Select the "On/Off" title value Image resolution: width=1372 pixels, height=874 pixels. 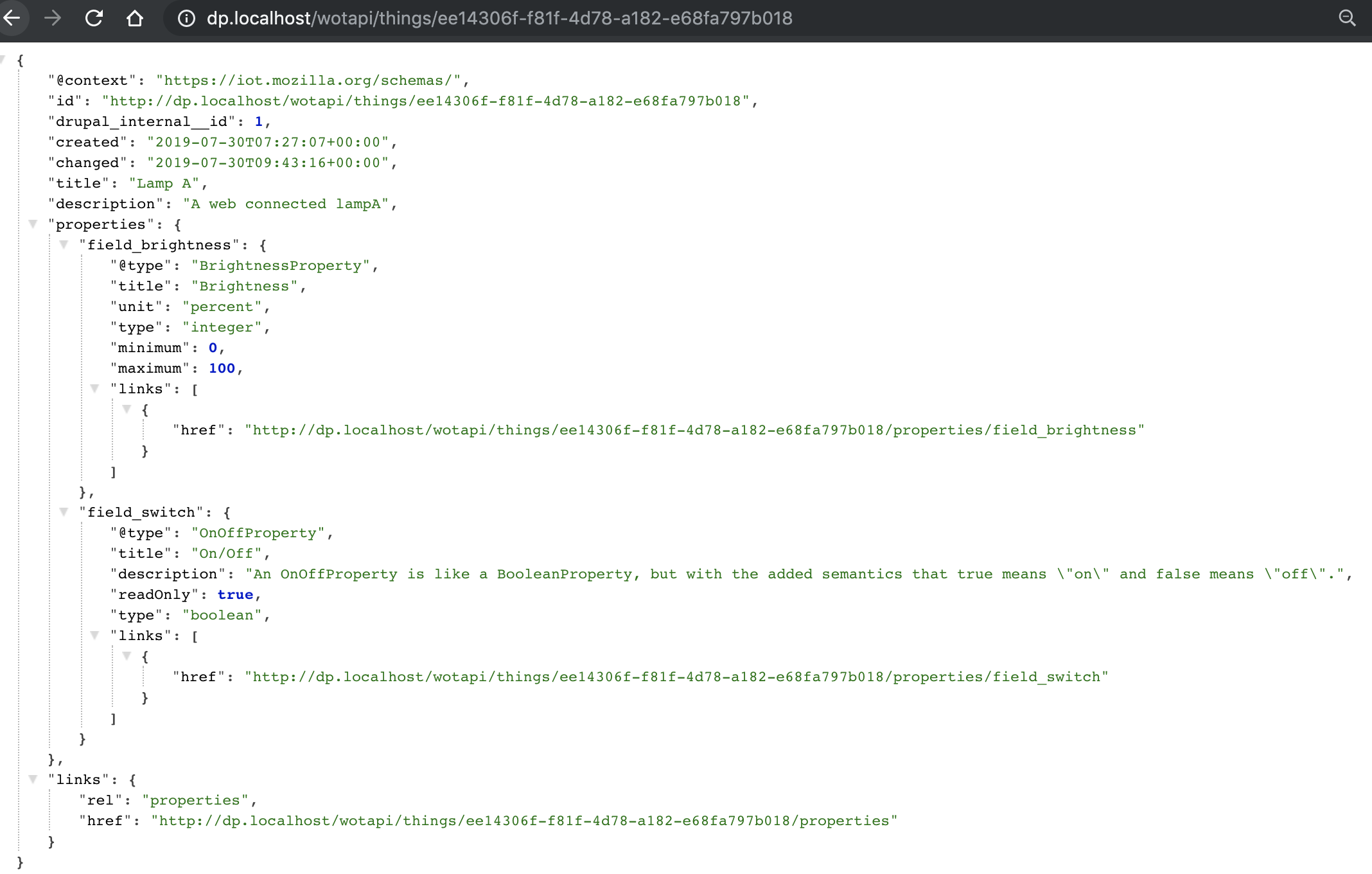(x=227, y=553)
